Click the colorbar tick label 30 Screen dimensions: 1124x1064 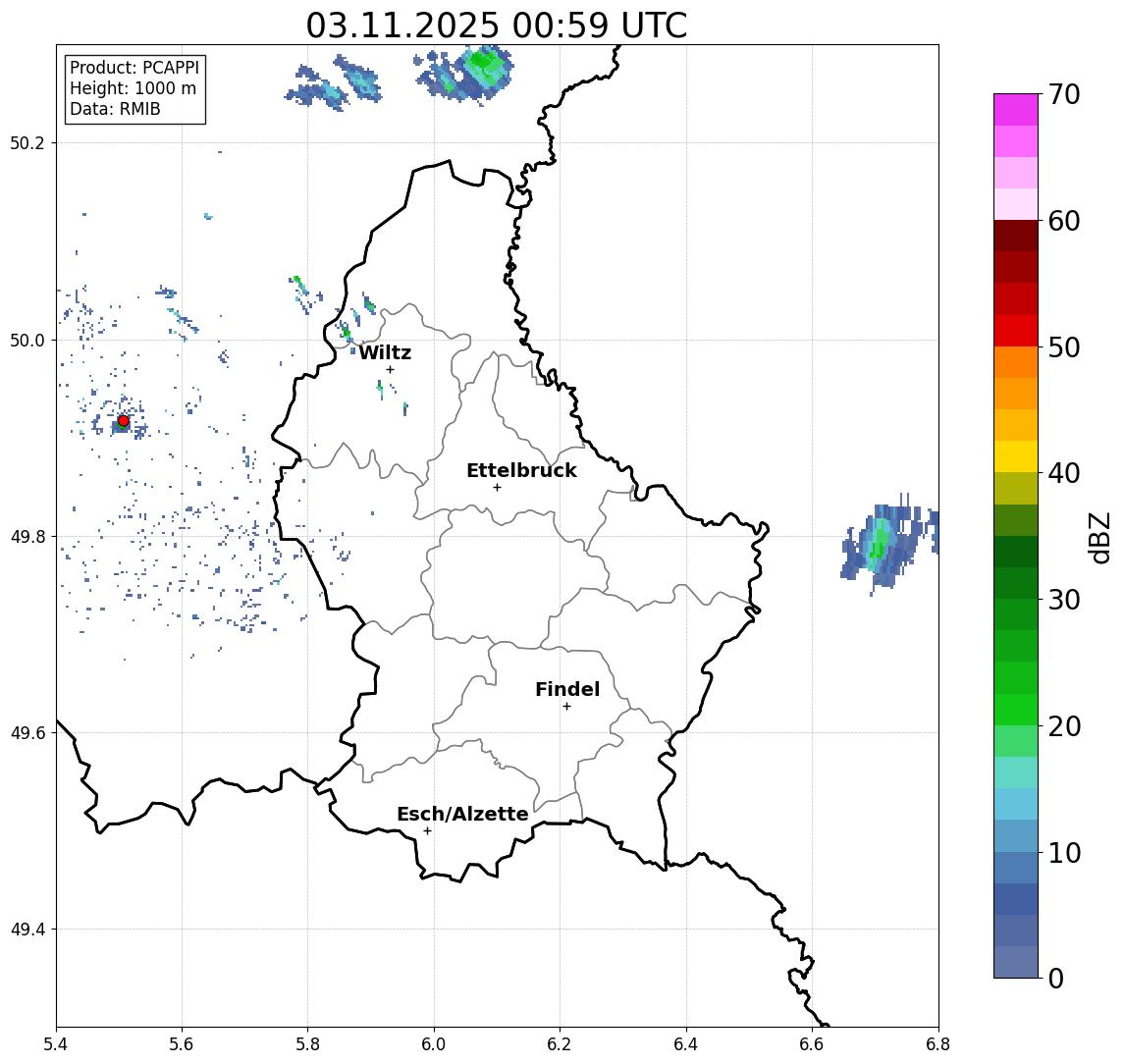pyautogui.click(x=1064, y=600)
